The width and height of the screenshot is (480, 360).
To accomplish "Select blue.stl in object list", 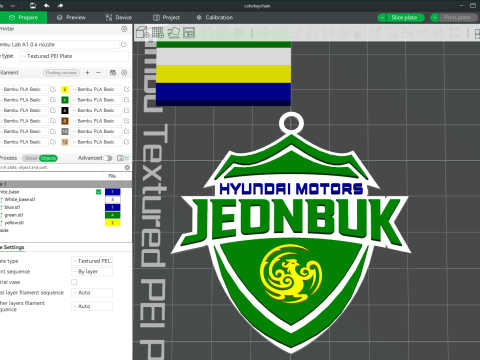I will tap(12, 207).
